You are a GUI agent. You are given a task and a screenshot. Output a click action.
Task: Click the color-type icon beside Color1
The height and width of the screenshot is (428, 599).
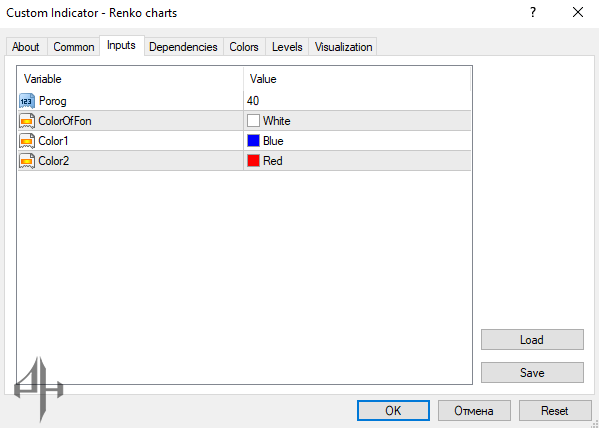click(x=27, y=141)
